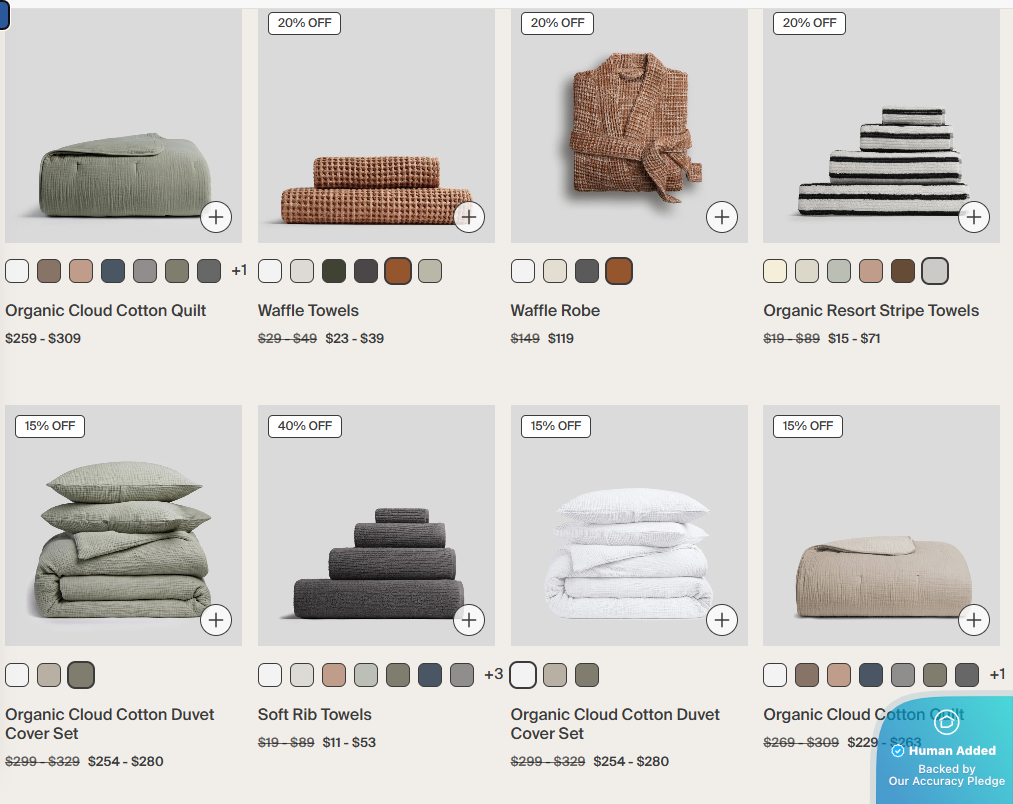Choose the white swatch for Waffle Robe

(x=523, y=271)
